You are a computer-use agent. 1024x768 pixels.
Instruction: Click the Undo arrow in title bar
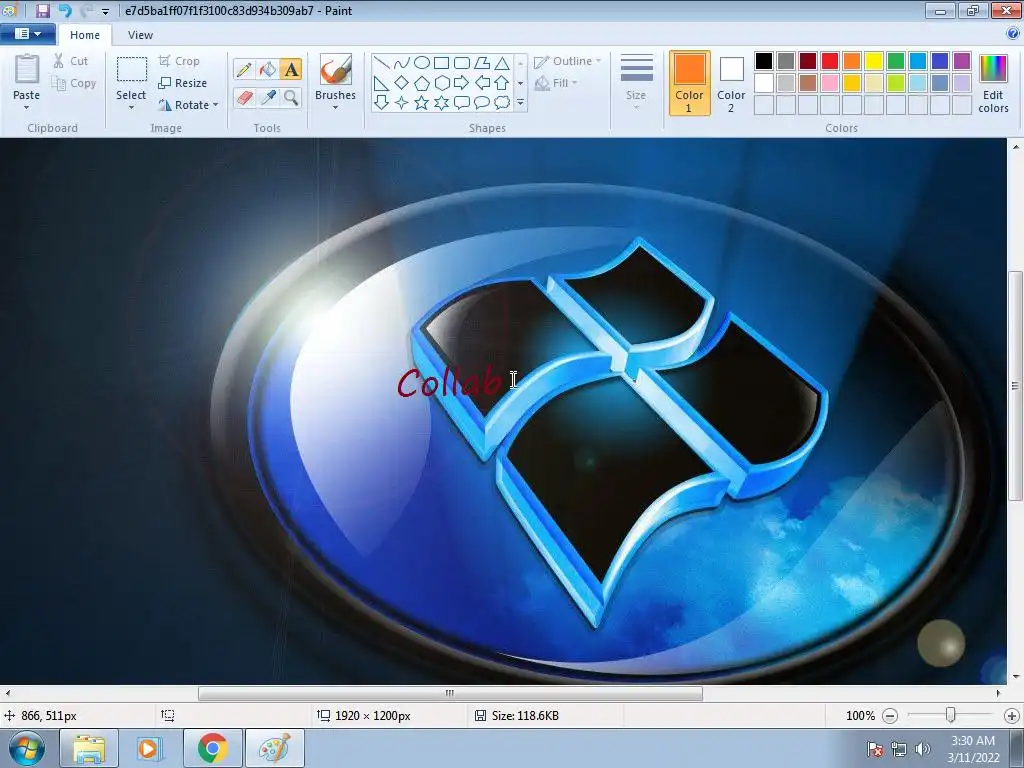(x=64, y=10)
